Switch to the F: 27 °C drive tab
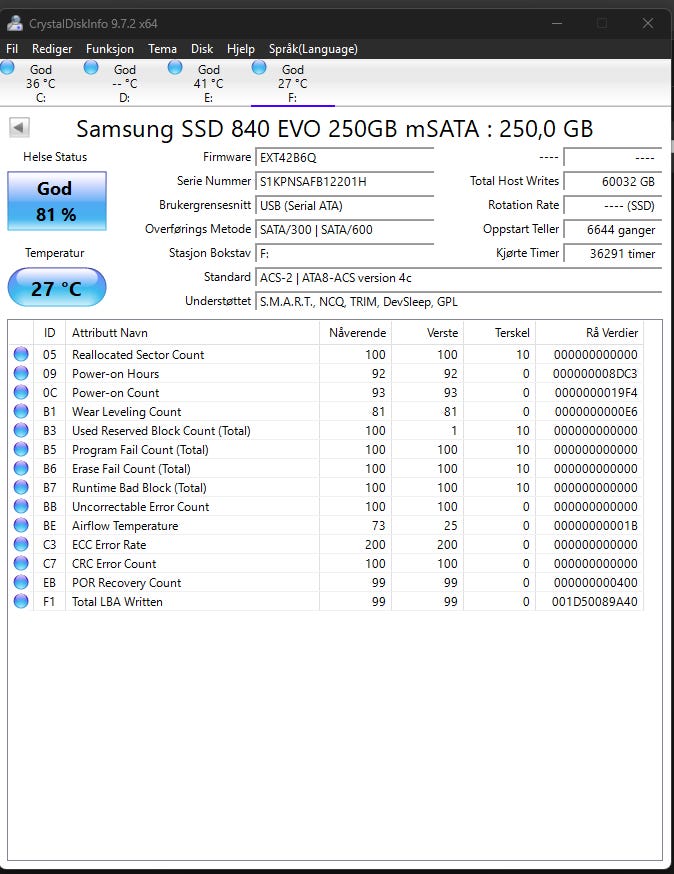674x874 pixels. point(293,83)
